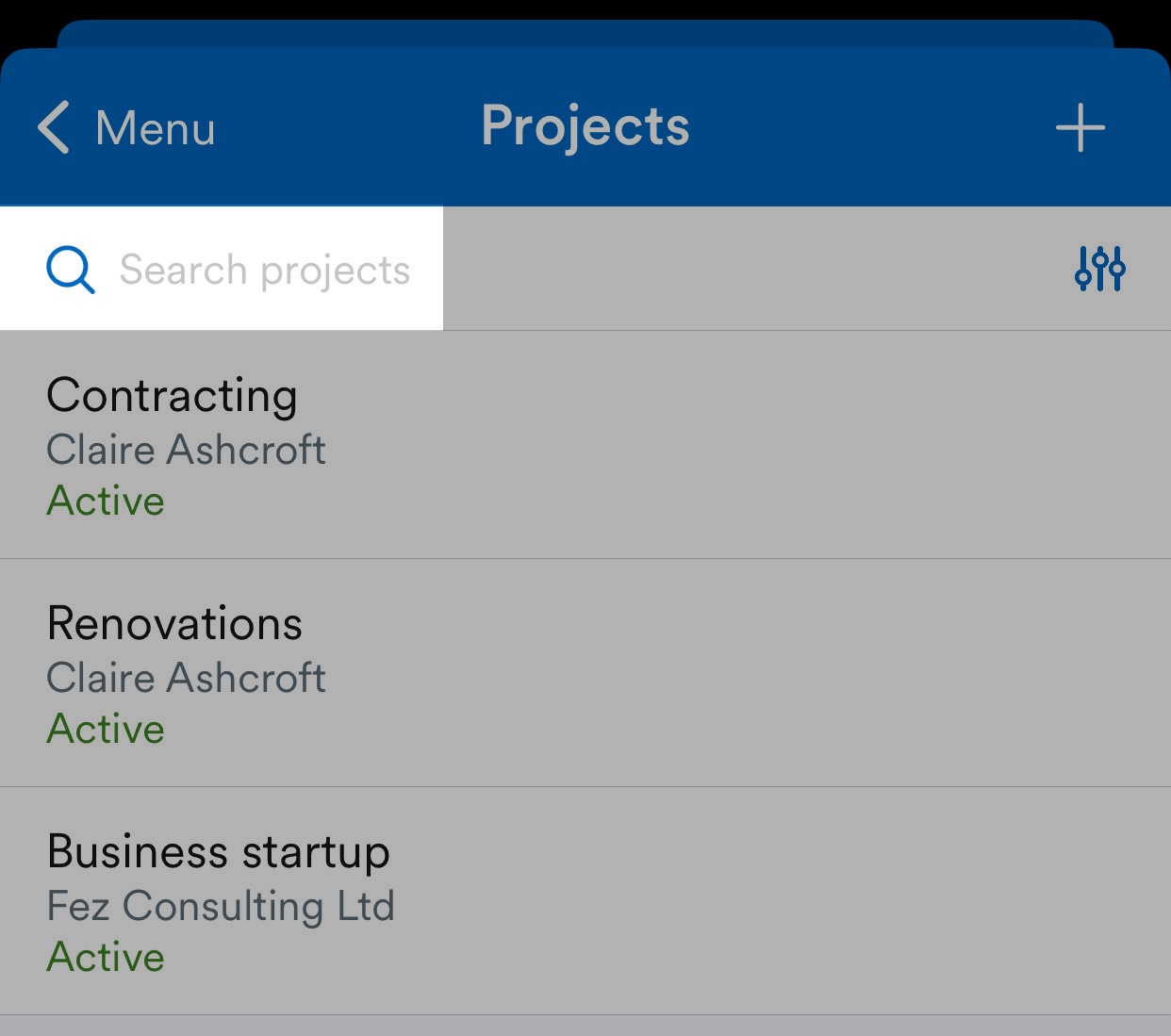The width and height of the screenshot is (1171, 1036).
Task: Tap empty strip below Business startup row
Action: tap(585, 1026)
